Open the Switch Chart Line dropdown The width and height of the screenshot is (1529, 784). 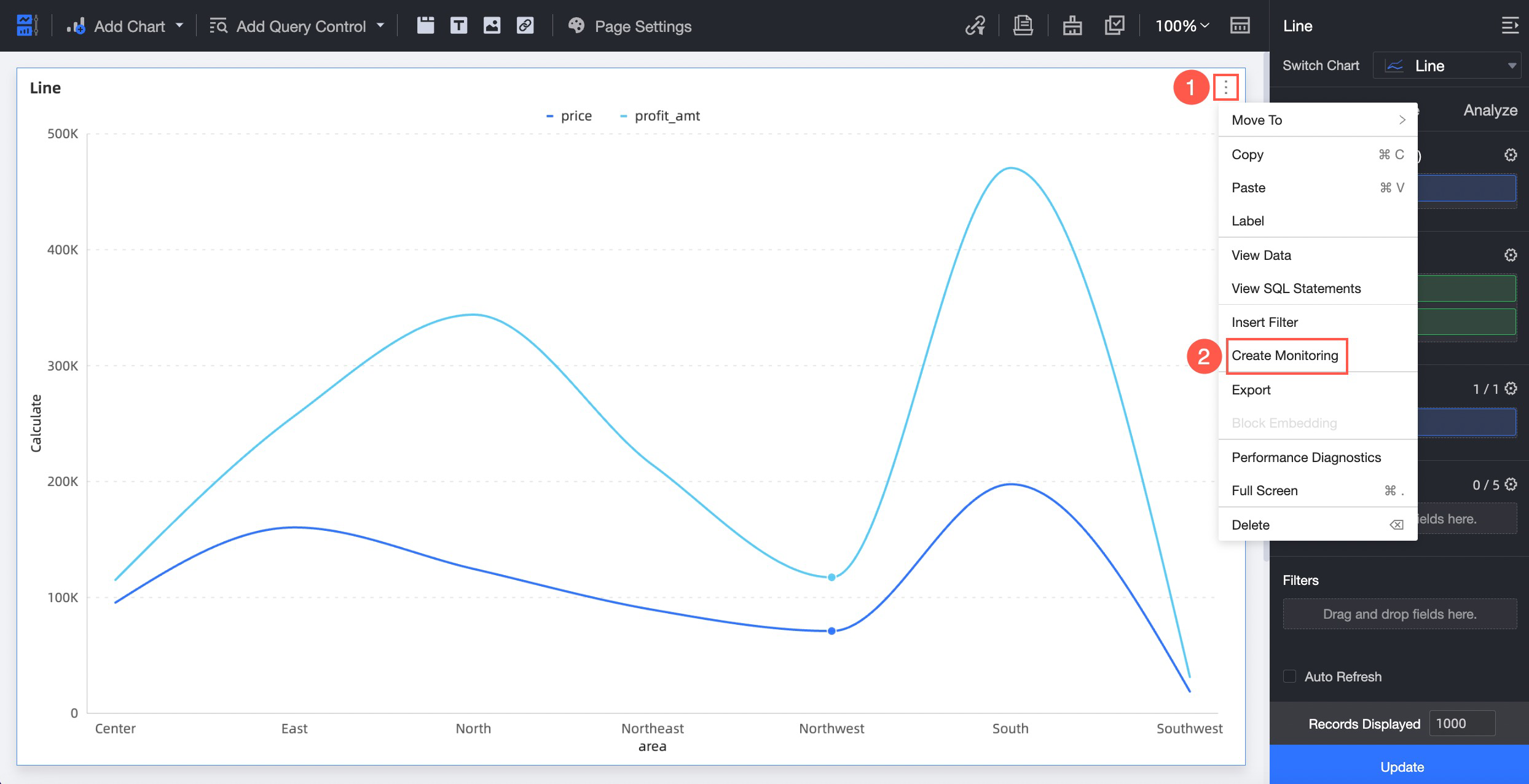point(1447,66)
